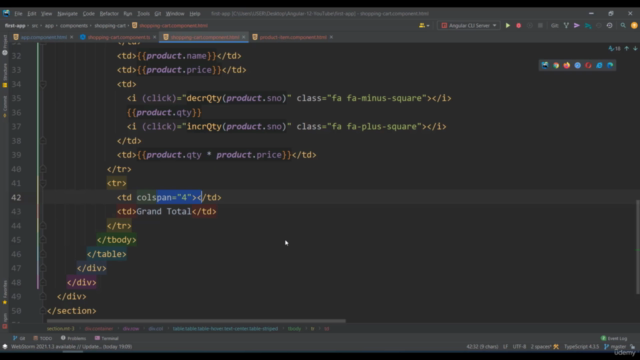Open the Terminal tool window
640x360 pixels.
tap(107, 338)
